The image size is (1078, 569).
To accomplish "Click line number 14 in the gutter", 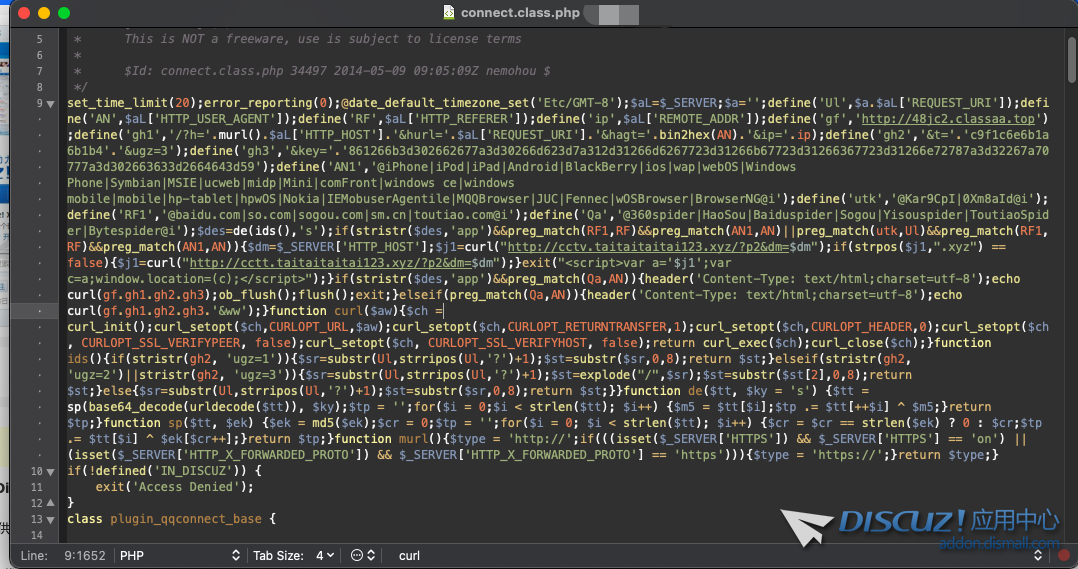I will tap(36, 535).
